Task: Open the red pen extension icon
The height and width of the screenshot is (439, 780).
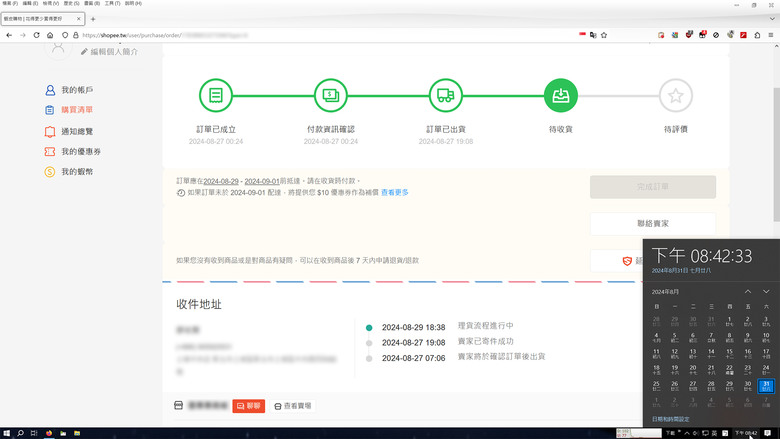Action: pyautogui.click(x=743, y=35)
